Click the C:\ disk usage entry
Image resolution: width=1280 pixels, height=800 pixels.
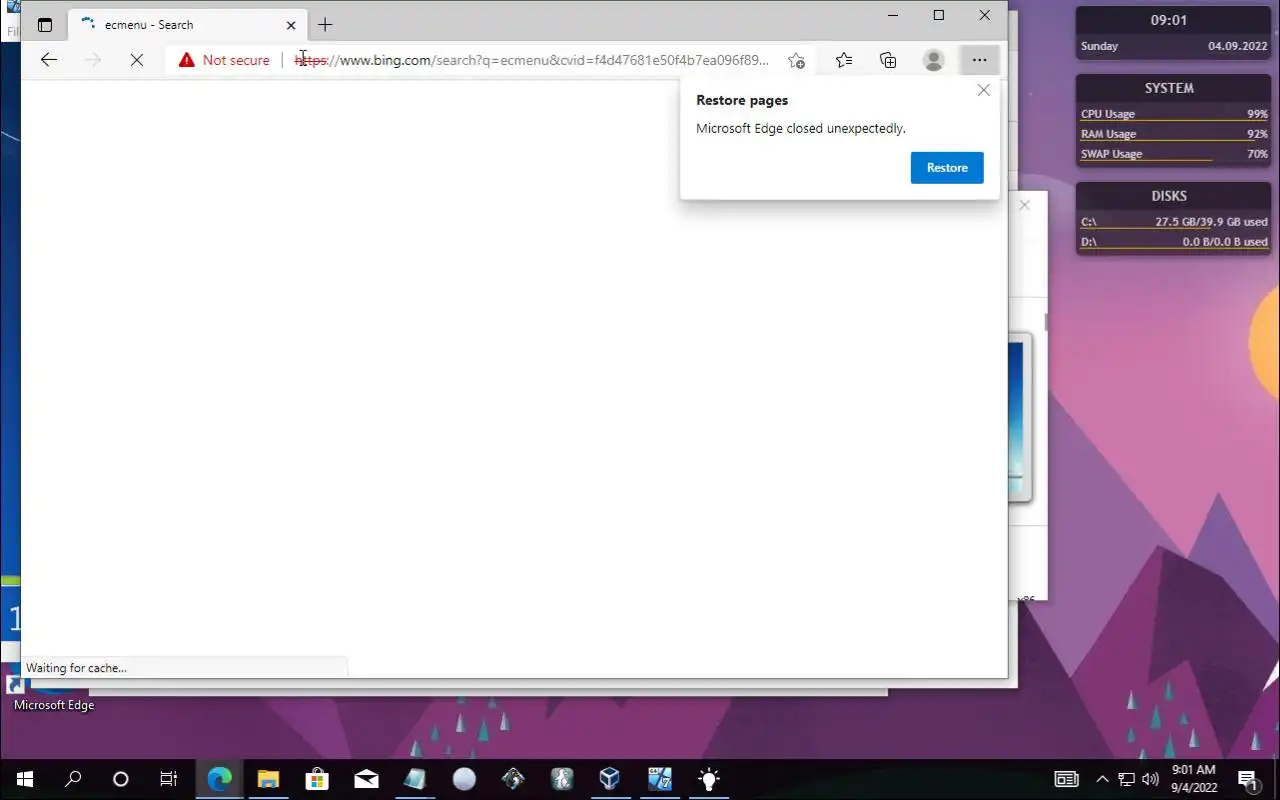tap(1174, 222)
